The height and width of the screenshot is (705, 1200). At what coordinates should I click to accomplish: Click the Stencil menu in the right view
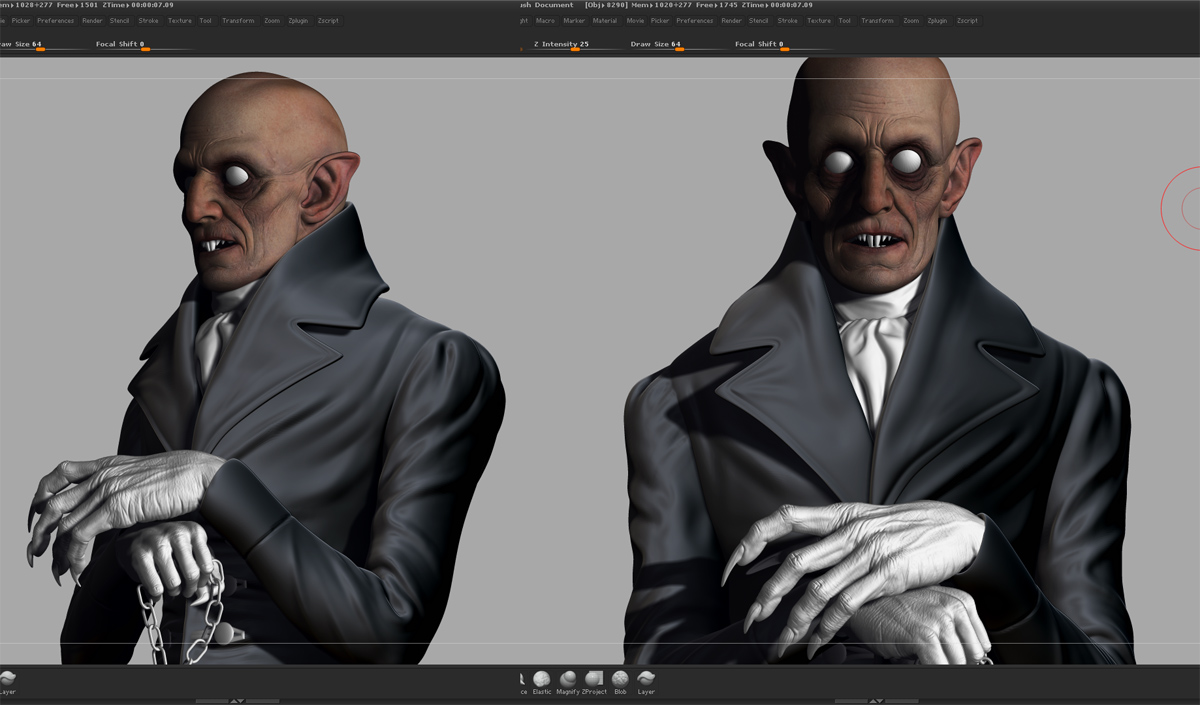point(759,20)
